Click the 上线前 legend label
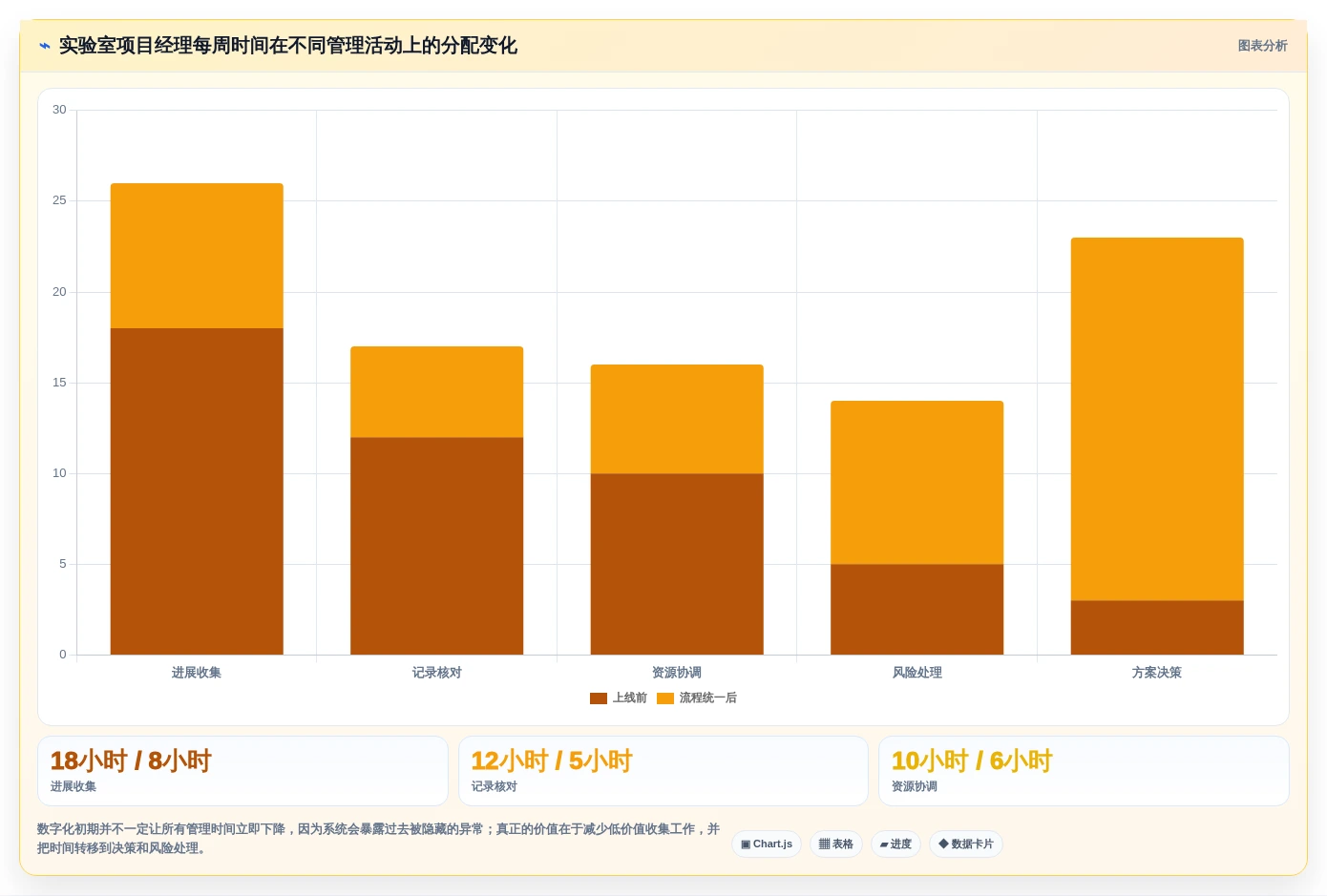Viewport: 1327px width, 896px height. (x=630, y=698)
